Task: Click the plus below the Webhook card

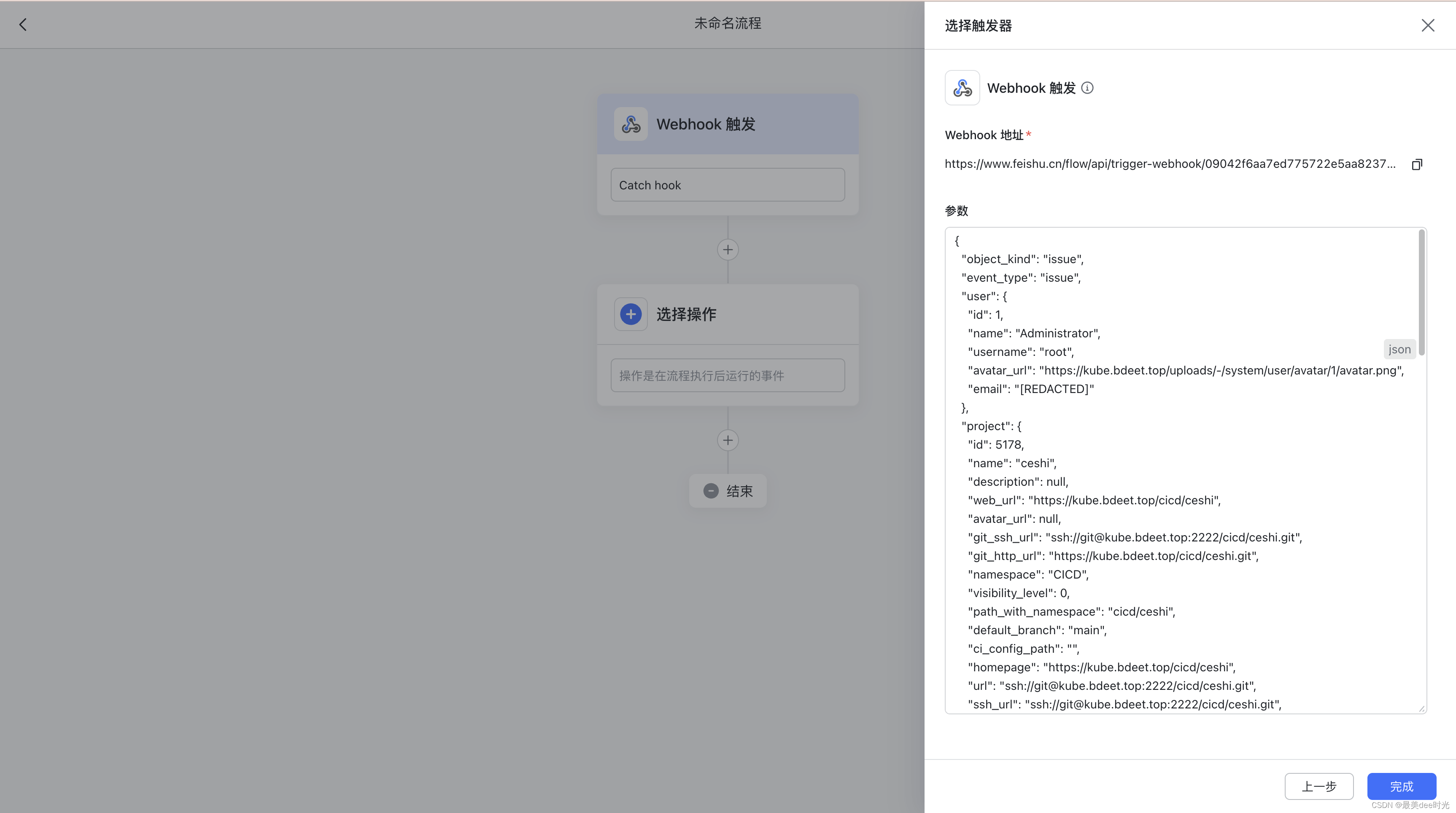Action: (728, 250)
